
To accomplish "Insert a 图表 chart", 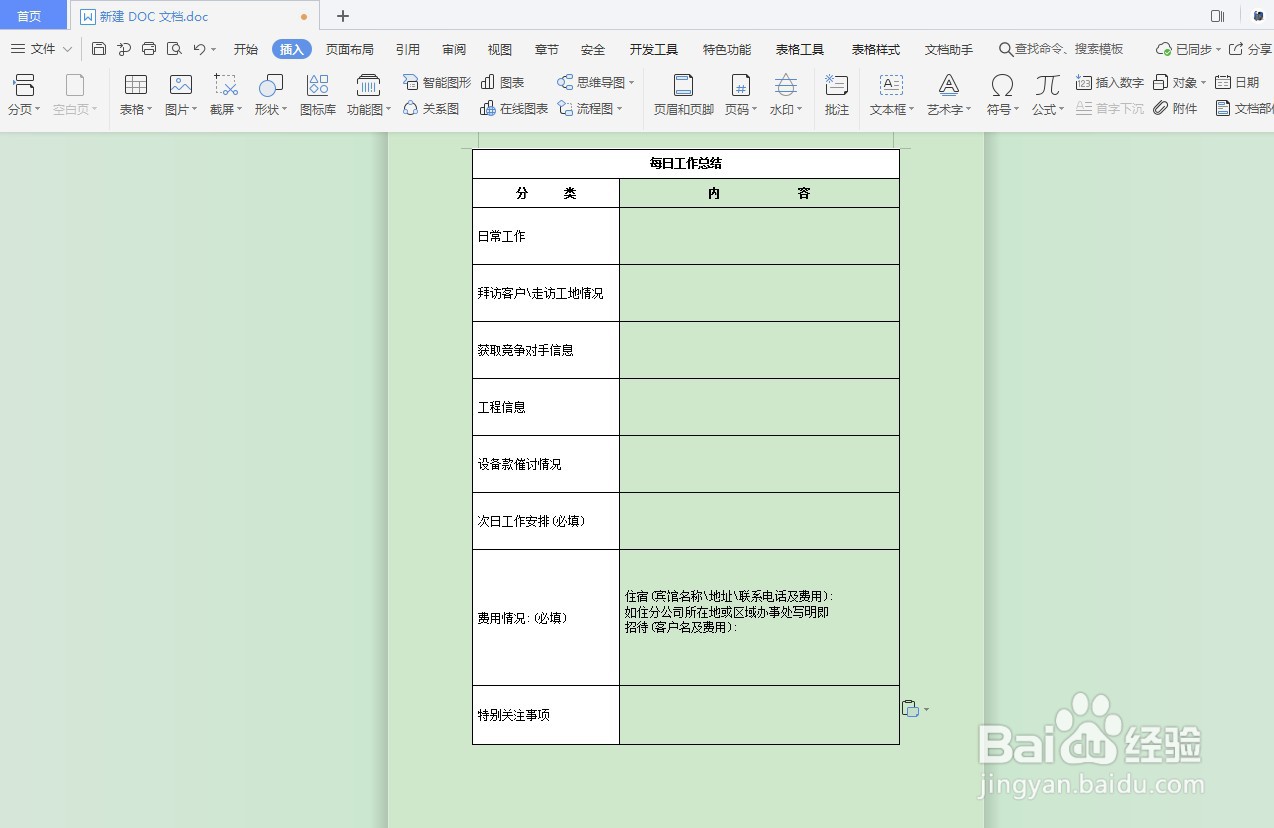I will 502,82.
